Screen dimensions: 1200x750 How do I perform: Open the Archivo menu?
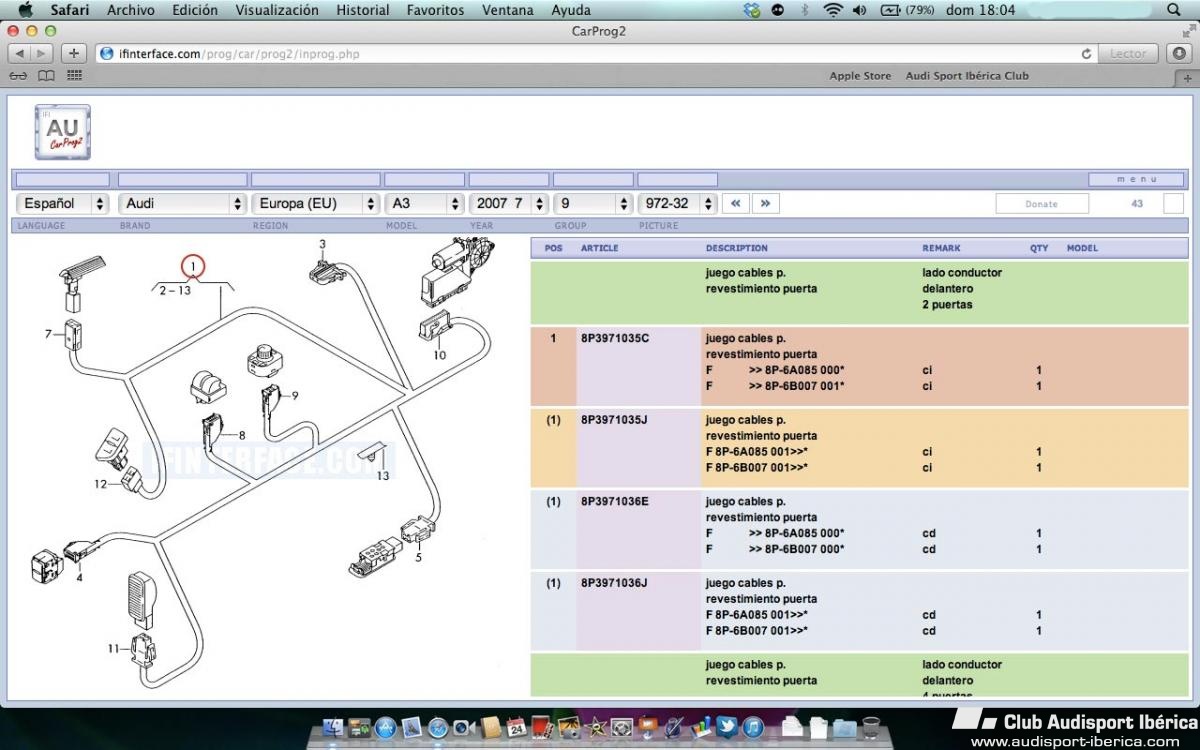(131, 10)
